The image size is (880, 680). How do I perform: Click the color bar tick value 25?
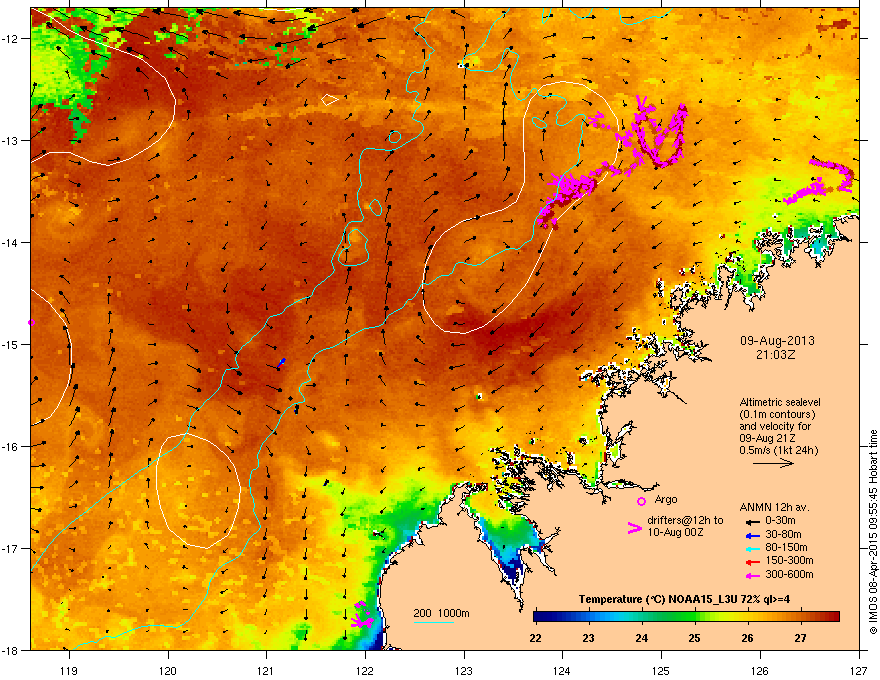[x=694, y=638]
